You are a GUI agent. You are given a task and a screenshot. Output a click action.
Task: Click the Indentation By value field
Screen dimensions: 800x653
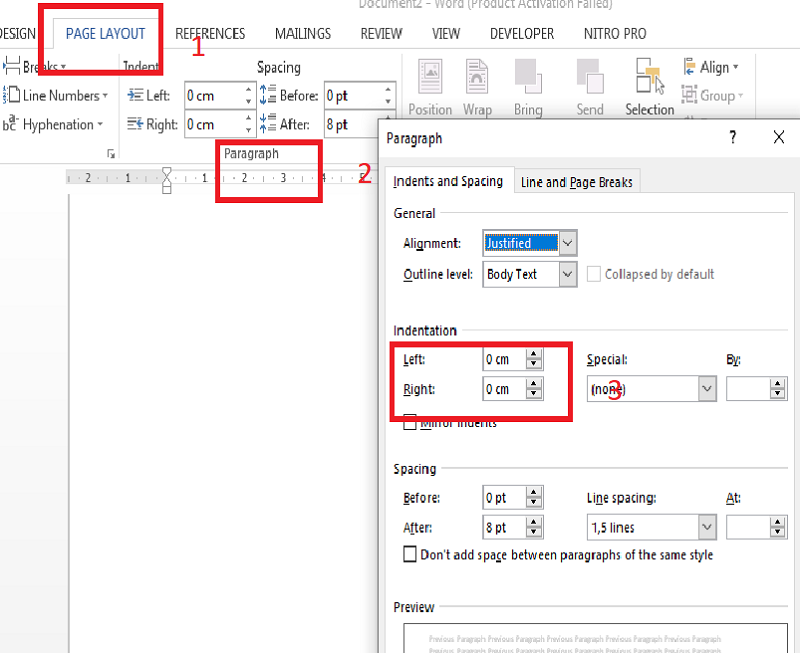[x=756, y=389]
